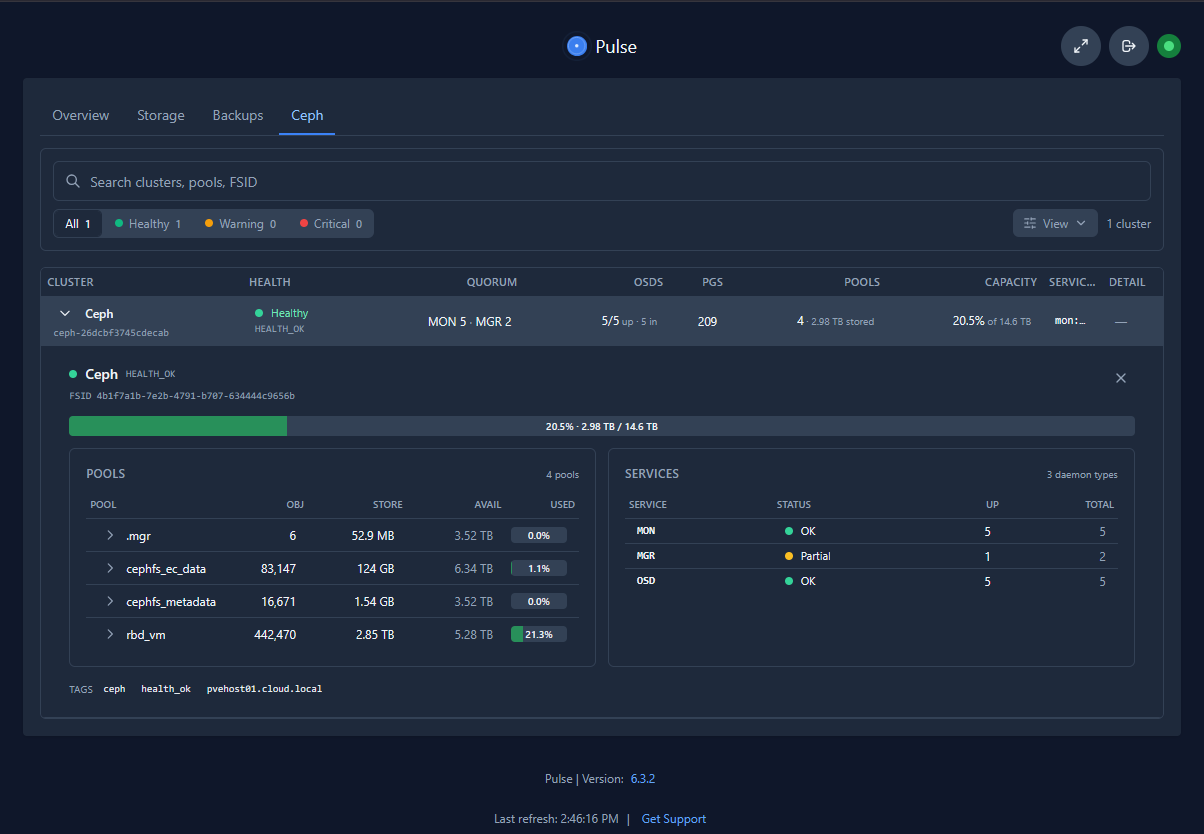Screen dimensions: 1204x834
Task: Expand the cephfs_metadata pool row
Action: 110,602
